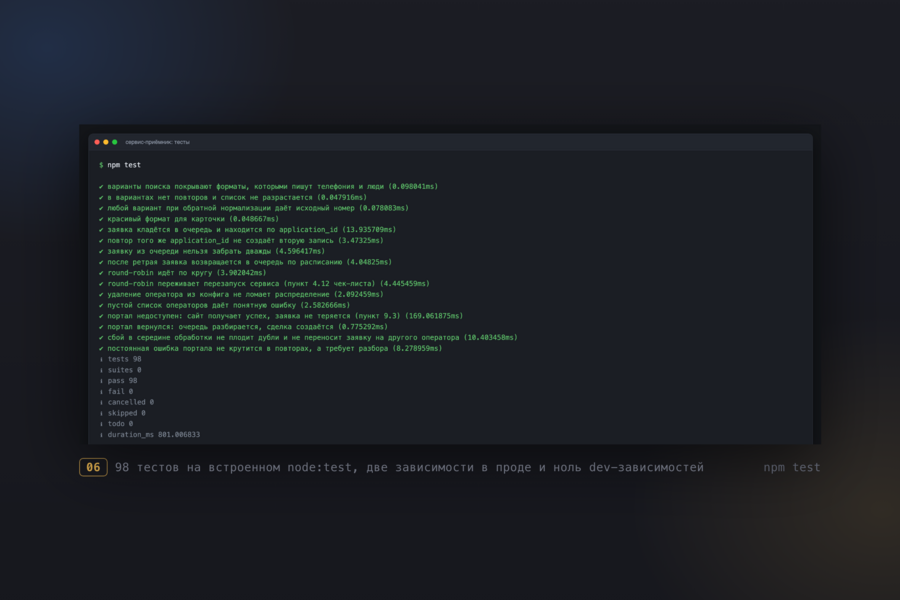Image resolution: width=900 pixels, height=600 pixels.
Task: Click the 'npm test' label beside the caption
Action: coord(792,467)
